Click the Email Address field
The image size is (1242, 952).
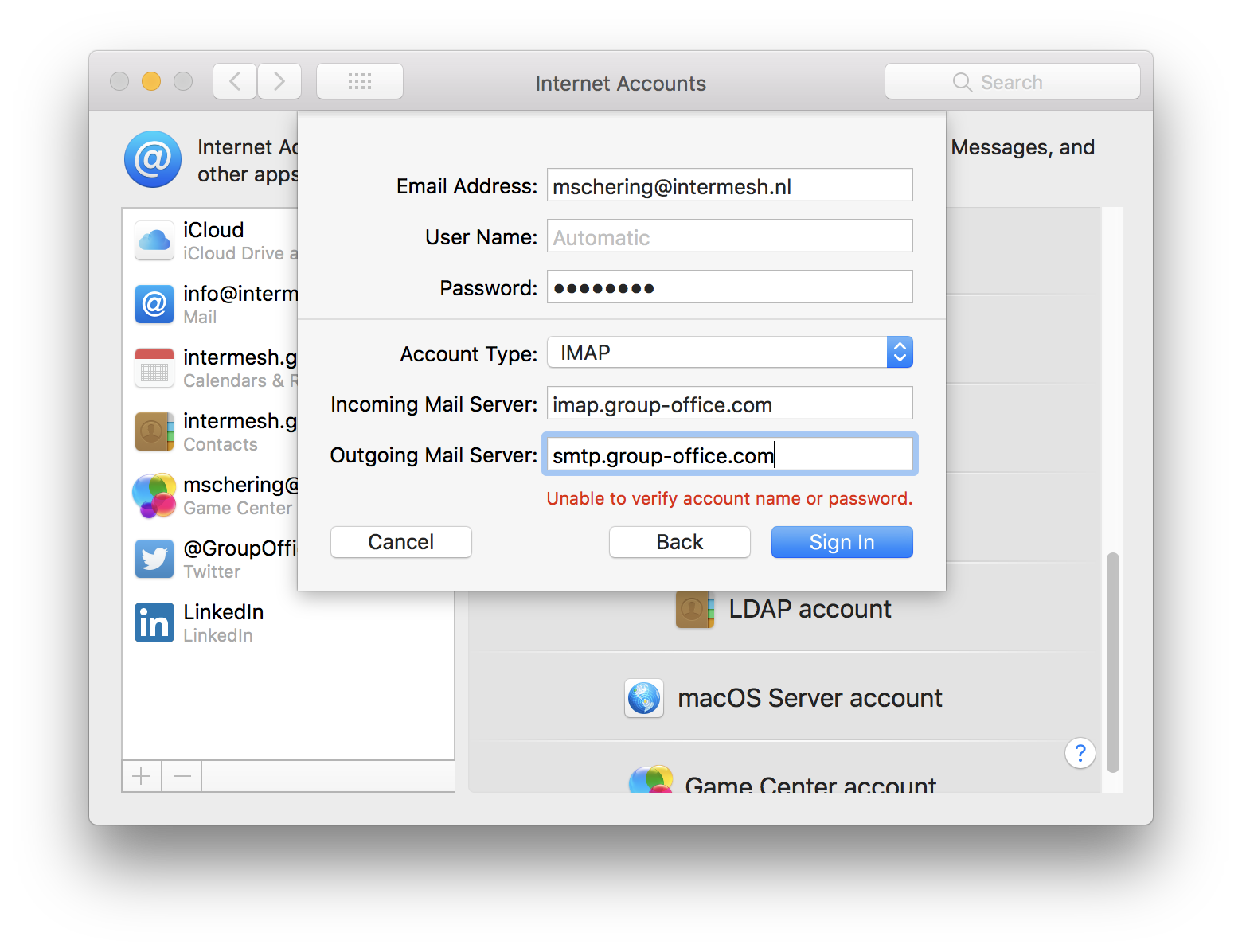click(730, 185)
